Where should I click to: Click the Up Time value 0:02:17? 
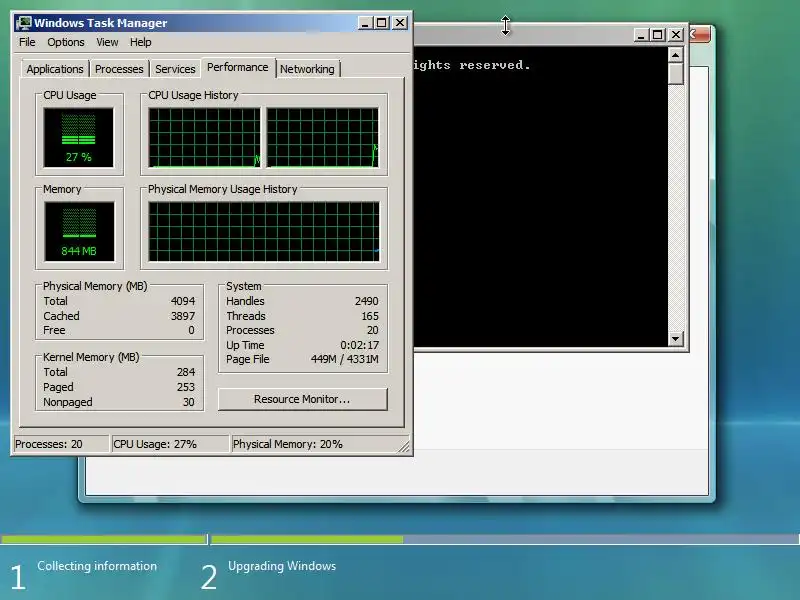click(x=360, y=345)
